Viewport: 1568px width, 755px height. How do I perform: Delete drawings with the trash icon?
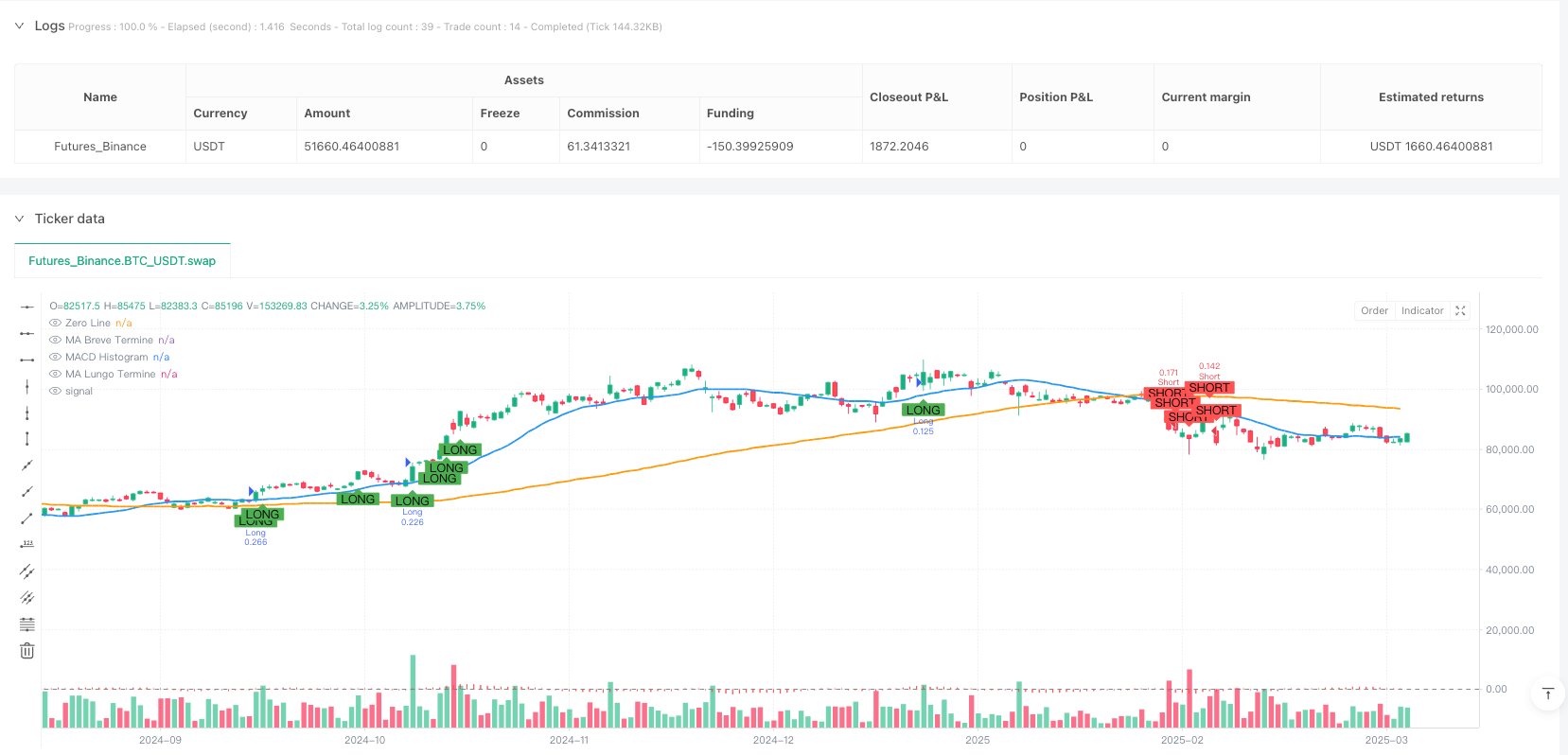pyautogui.click(x=27, y=651)
